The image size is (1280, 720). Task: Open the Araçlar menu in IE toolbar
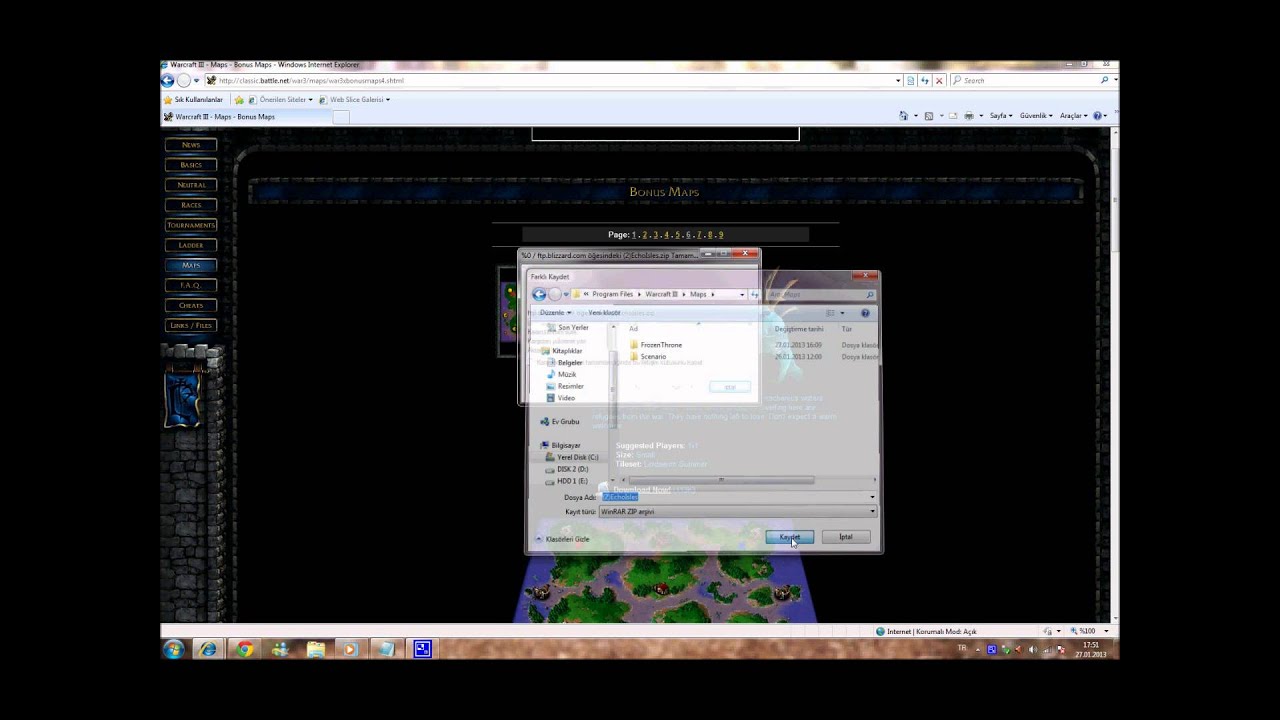[1073, 116]
